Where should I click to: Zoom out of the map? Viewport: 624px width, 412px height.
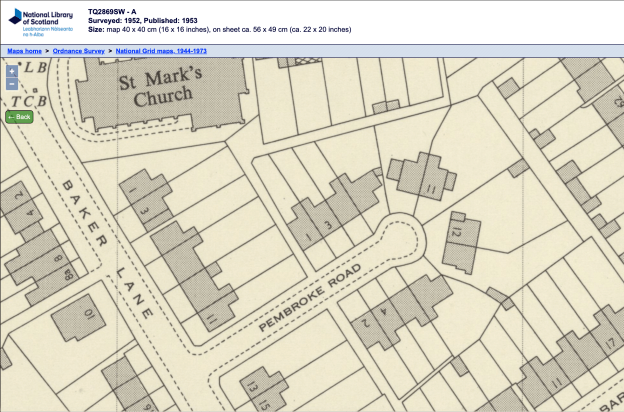point(12,84)
